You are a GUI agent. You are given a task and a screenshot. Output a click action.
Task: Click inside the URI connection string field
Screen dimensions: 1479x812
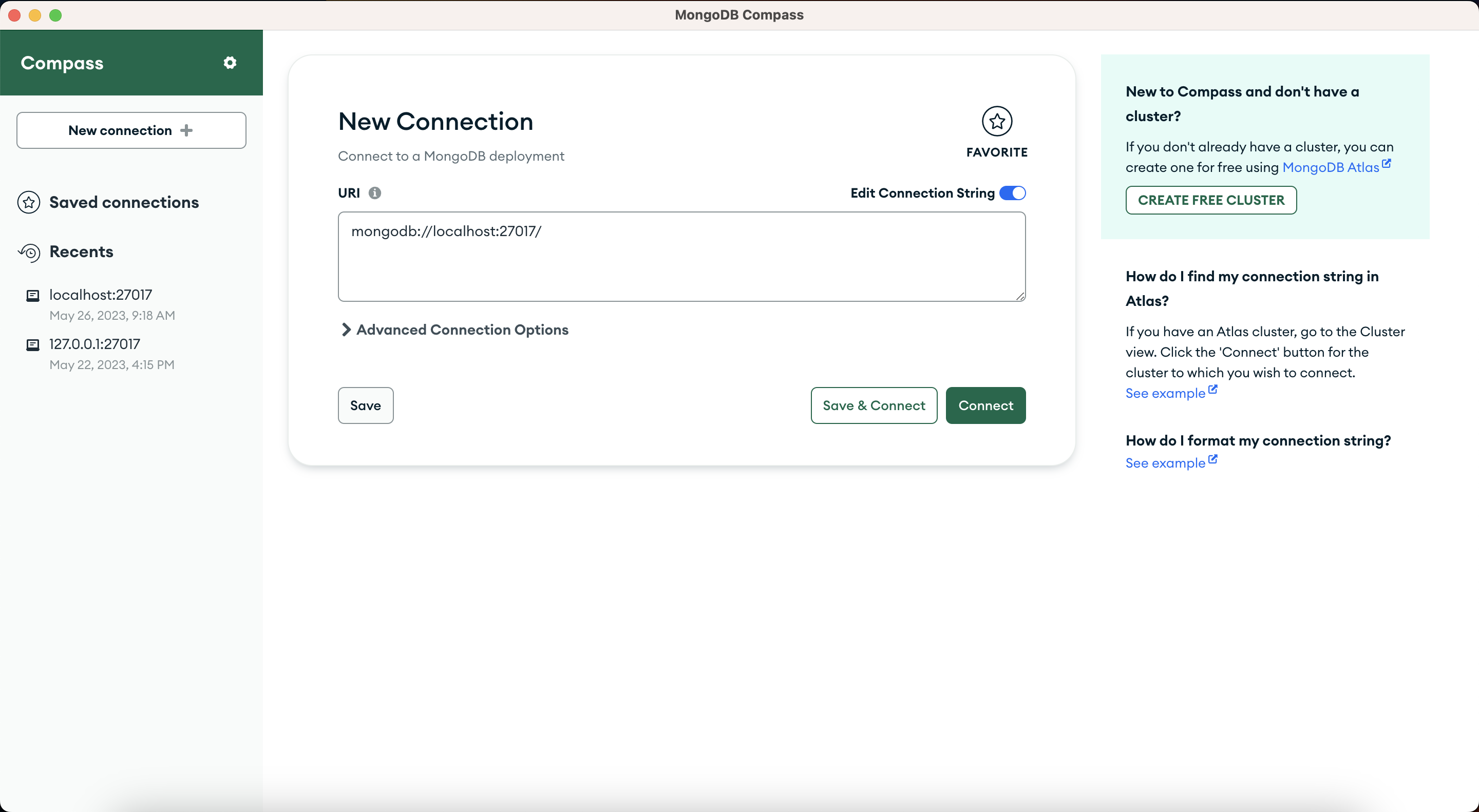tap(681, 257)
